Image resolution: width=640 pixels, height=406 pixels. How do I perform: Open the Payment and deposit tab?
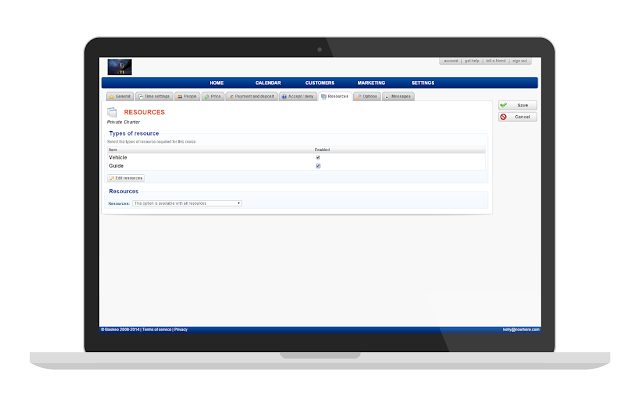click(x=251, y=96)
